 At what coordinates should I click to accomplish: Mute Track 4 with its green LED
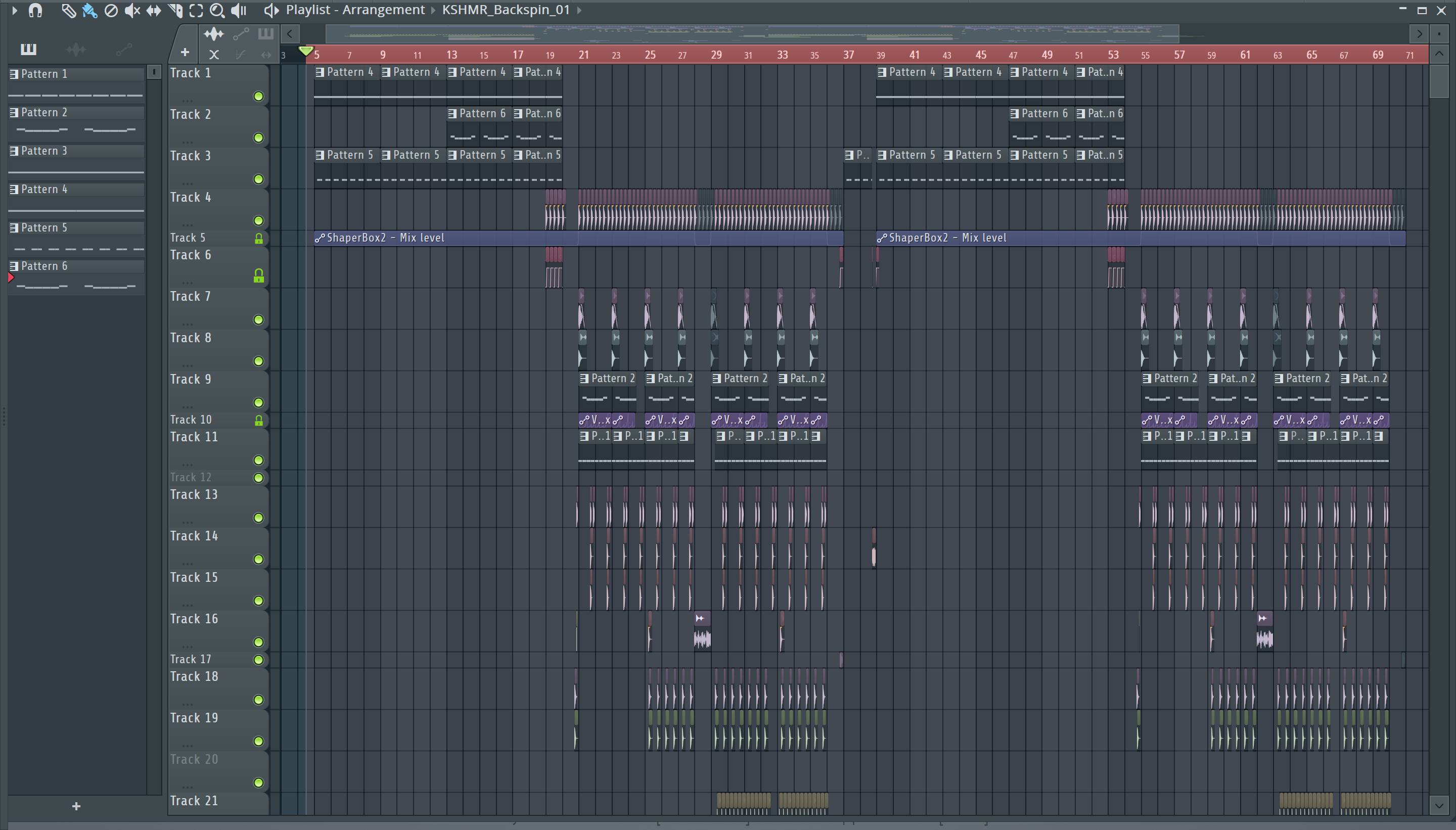(258, 220)
